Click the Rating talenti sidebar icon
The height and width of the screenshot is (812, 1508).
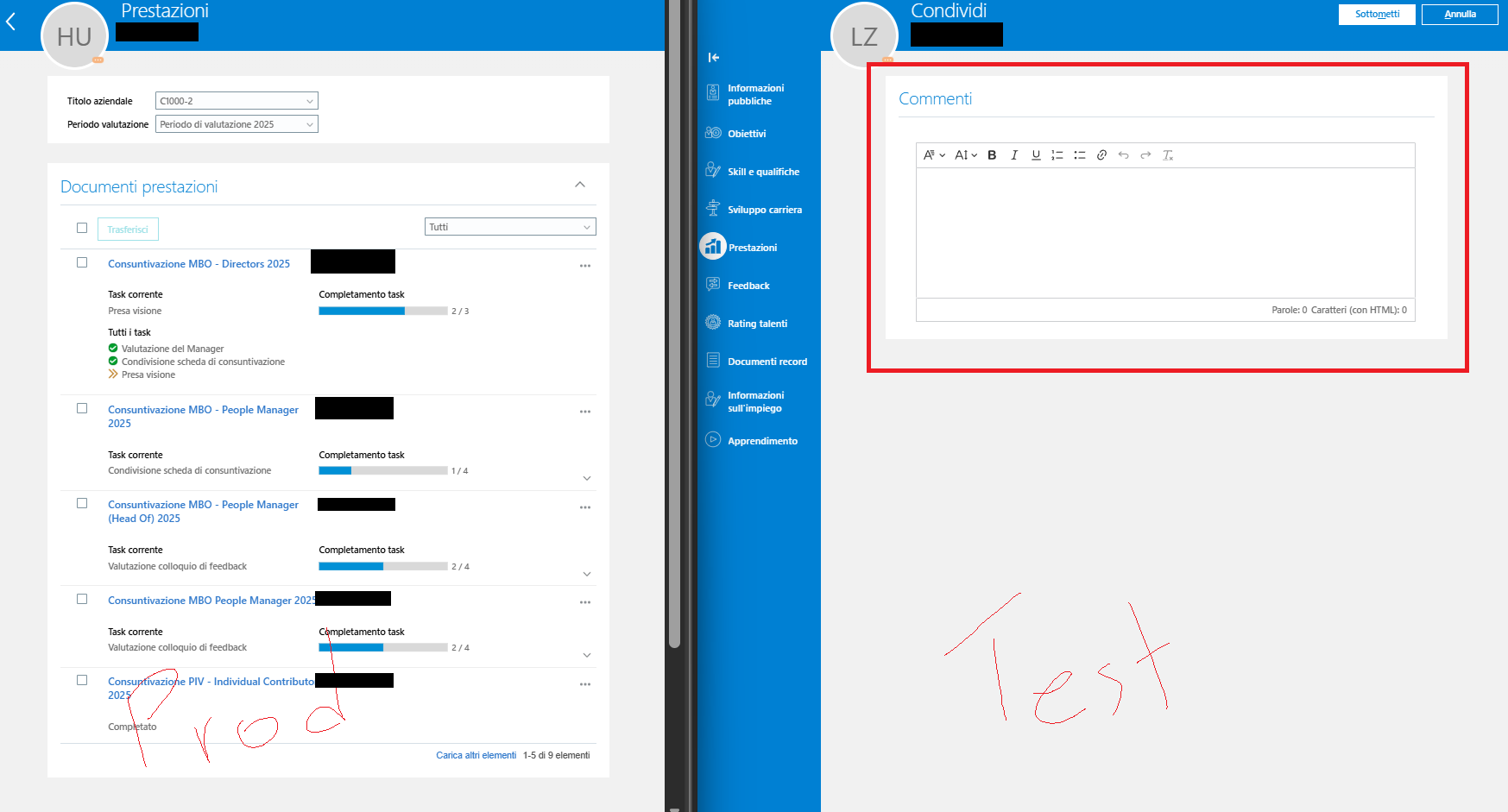click(x=713, y=323)
